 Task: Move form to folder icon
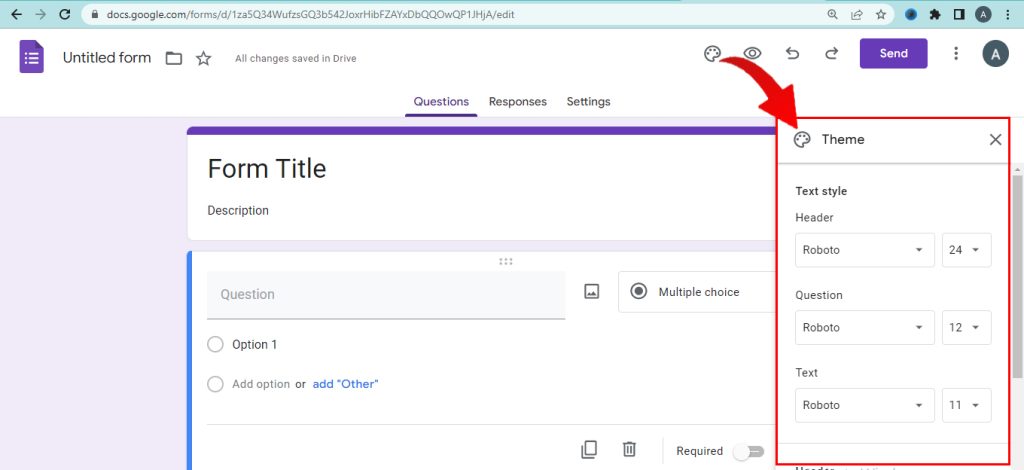174,58
